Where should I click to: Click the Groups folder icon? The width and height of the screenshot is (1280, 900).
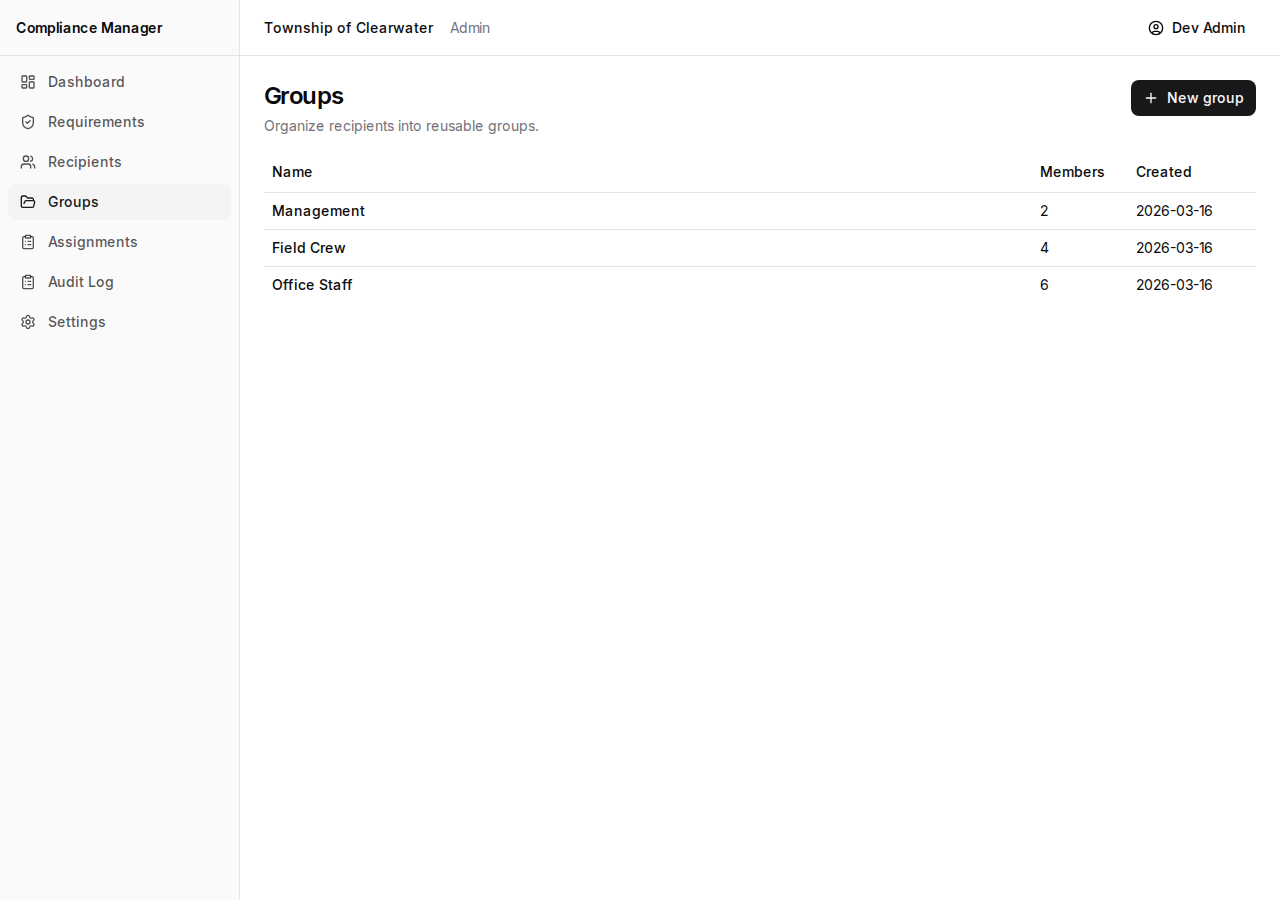28,202
